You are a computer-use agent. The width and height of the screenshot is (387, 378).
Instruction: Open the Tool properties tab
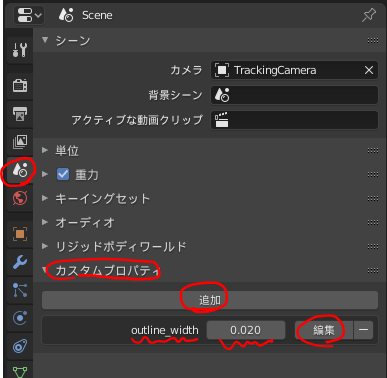click(20, 50)
